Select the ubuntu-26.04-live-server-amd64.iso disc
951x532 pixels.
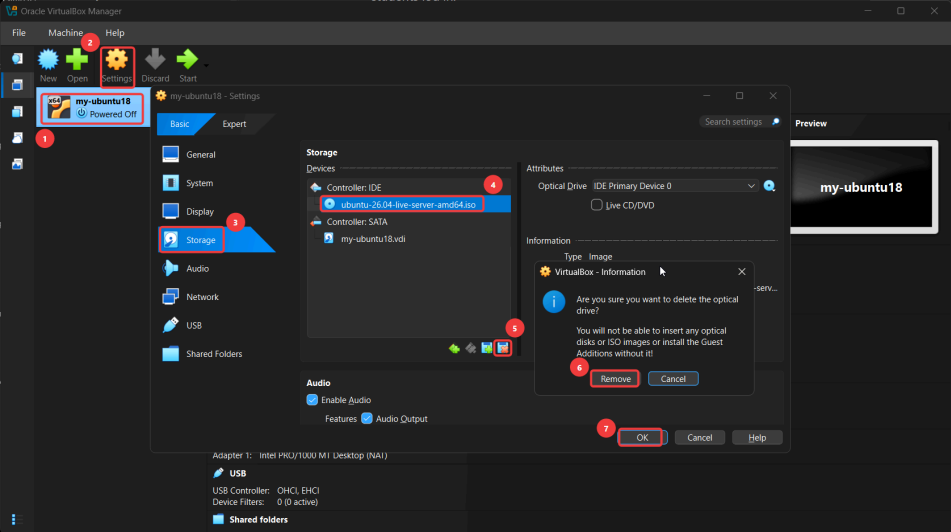pos(409,204)
